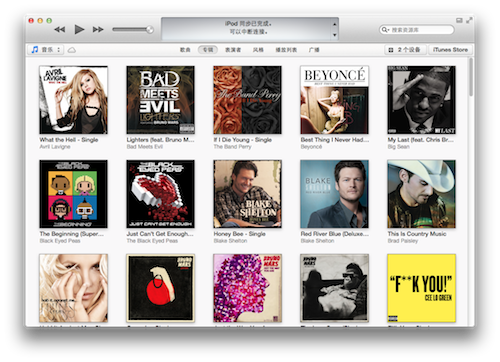Screen dimensions: 500x362
Task: Open the Bruno Mars black-and-white gorilla cover
Action: tap(334, 288)
